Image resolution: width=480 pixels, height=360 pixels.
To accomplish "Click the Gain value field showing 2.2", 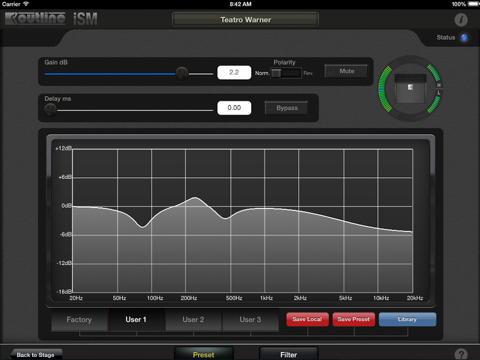I will 234,72.
